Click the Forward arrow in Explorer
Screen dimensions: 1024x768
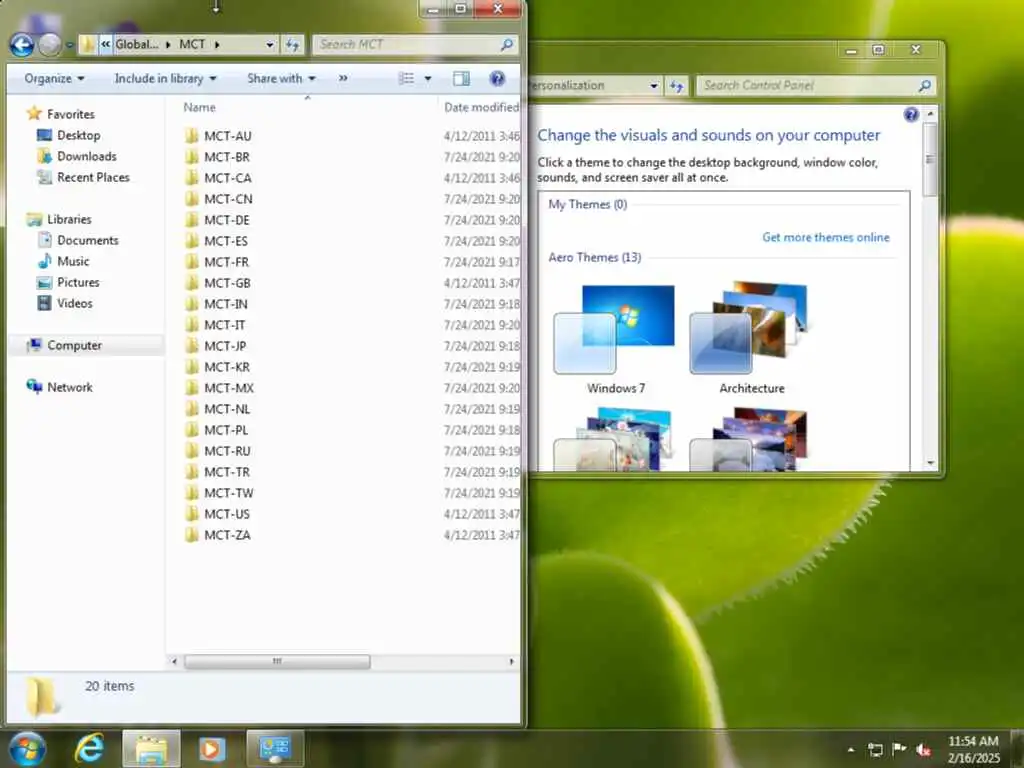(x=50, y=44)
